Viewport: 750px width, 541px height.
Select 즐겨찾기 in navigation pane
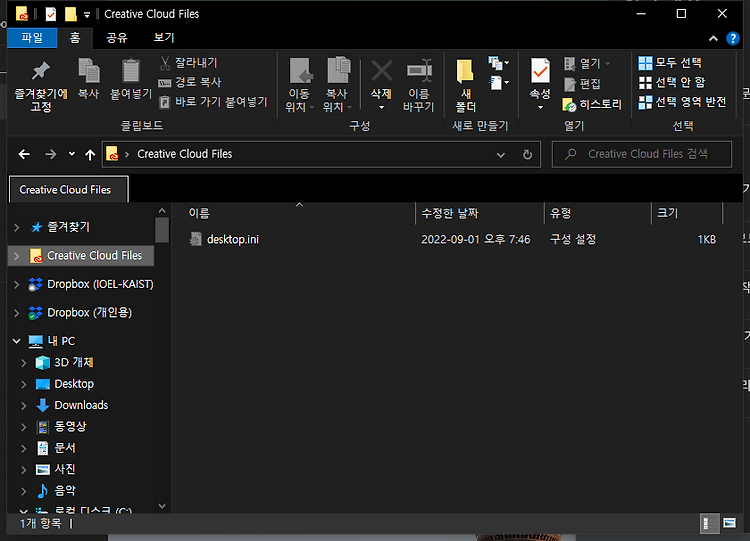68,227
